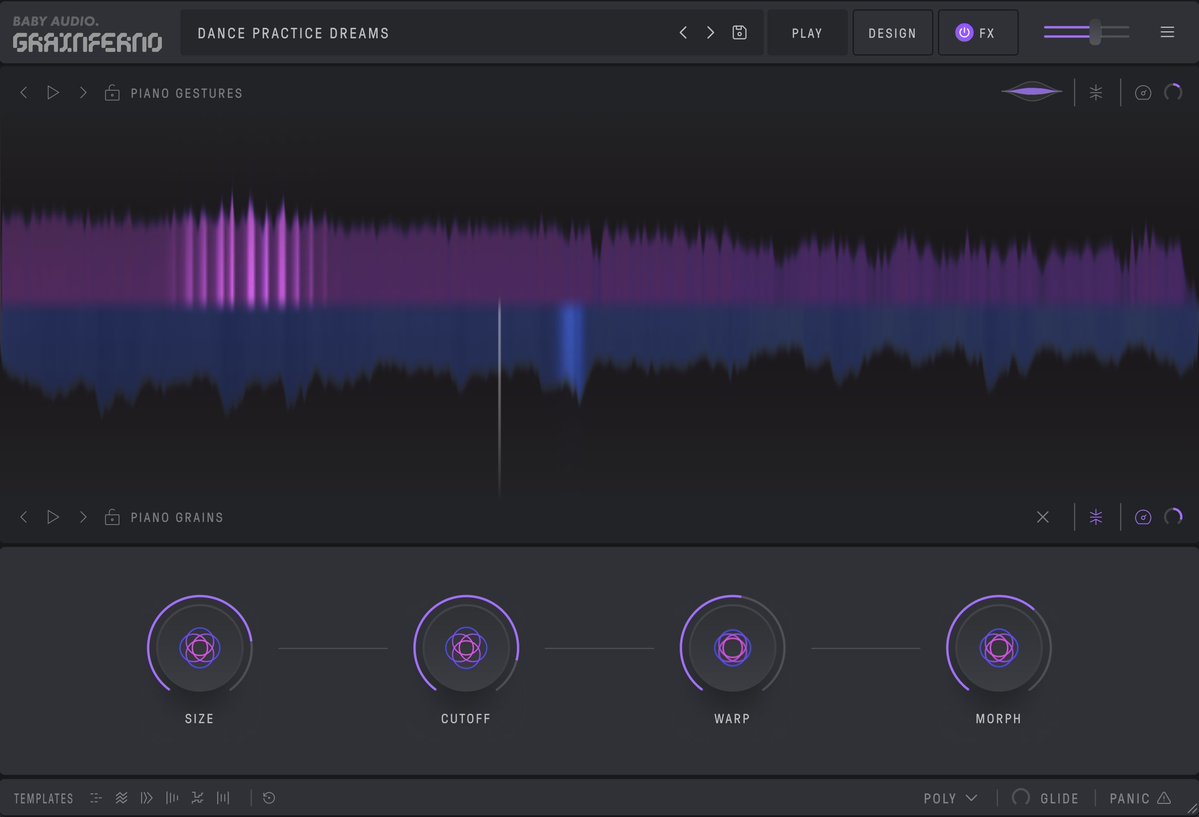
Task: Switch to the PLAY view
Action: (x=807, y=33)
